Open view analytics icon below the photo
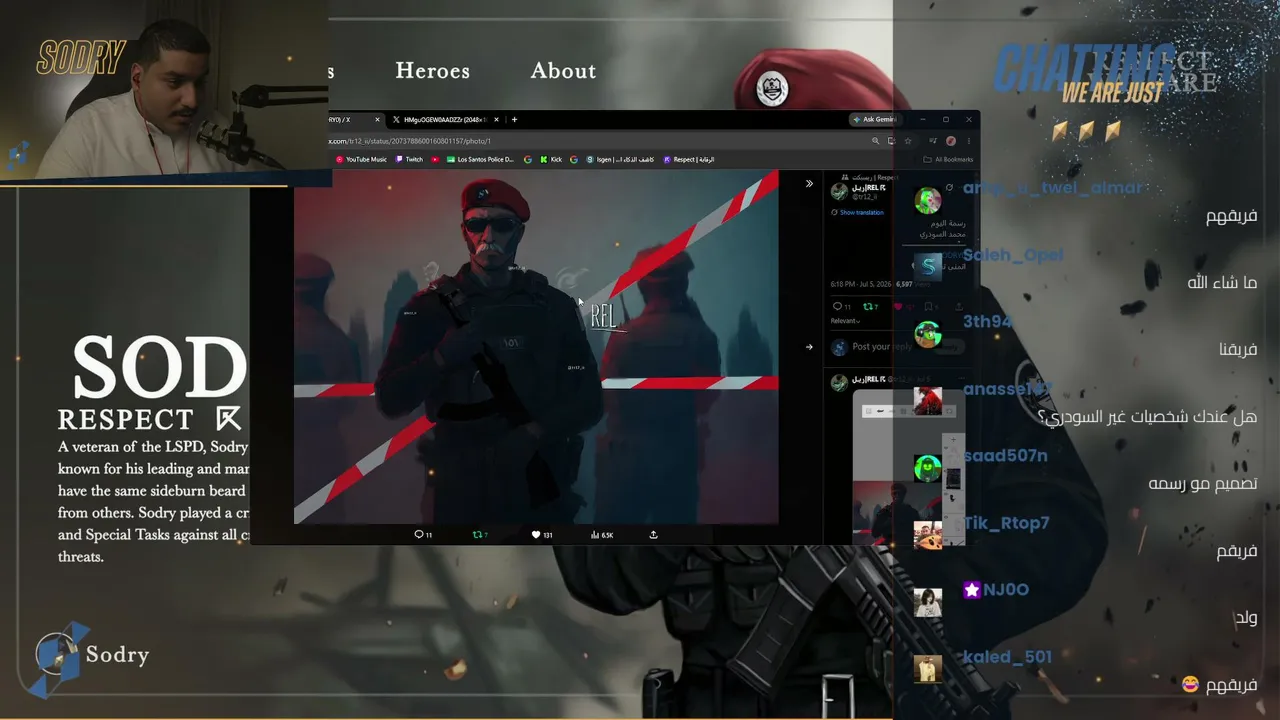This screenshot has width=1280, height=720. coord(595,535)
